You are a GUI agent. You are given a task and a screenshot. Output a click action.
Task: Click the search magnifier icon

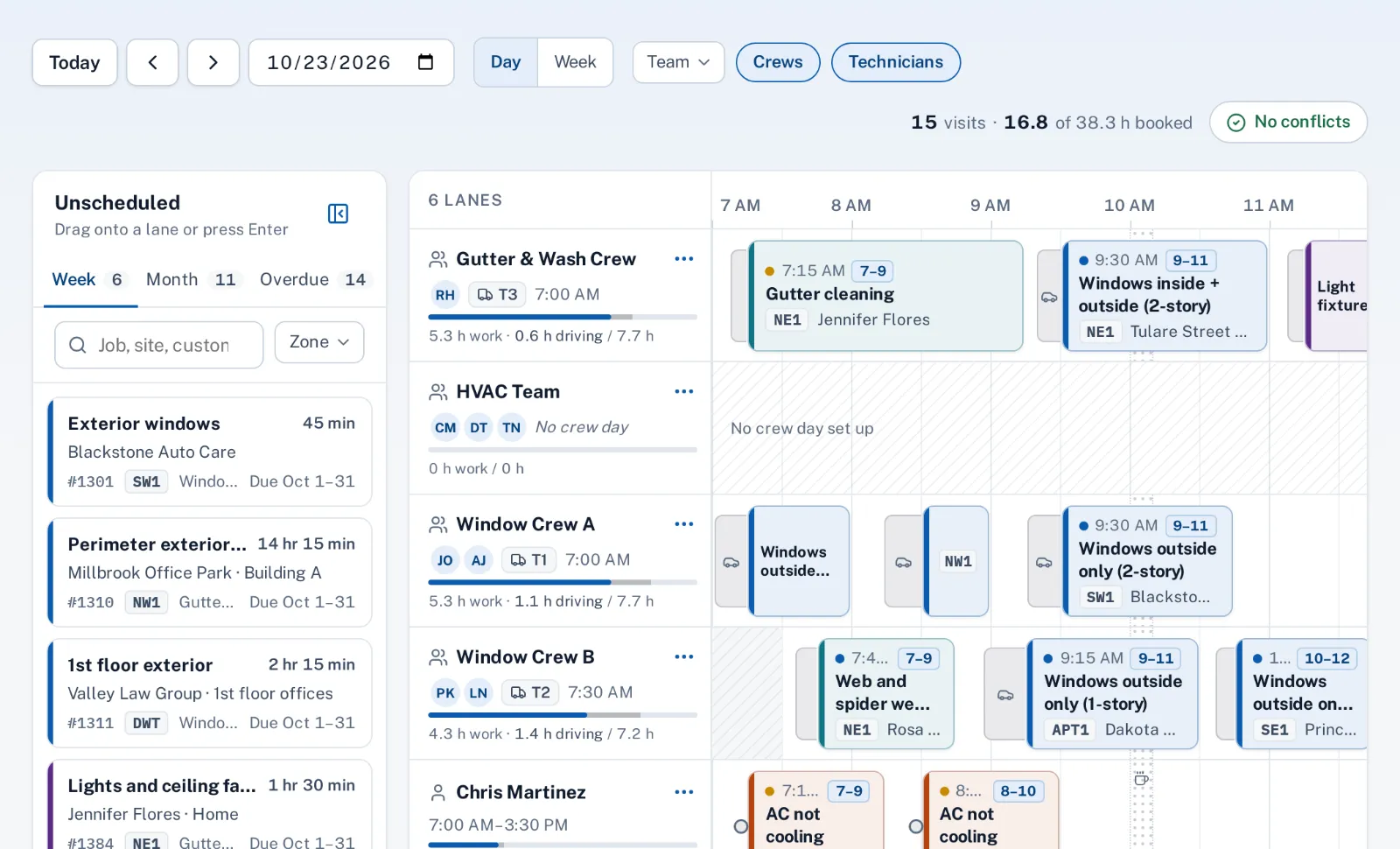point(77,345)
